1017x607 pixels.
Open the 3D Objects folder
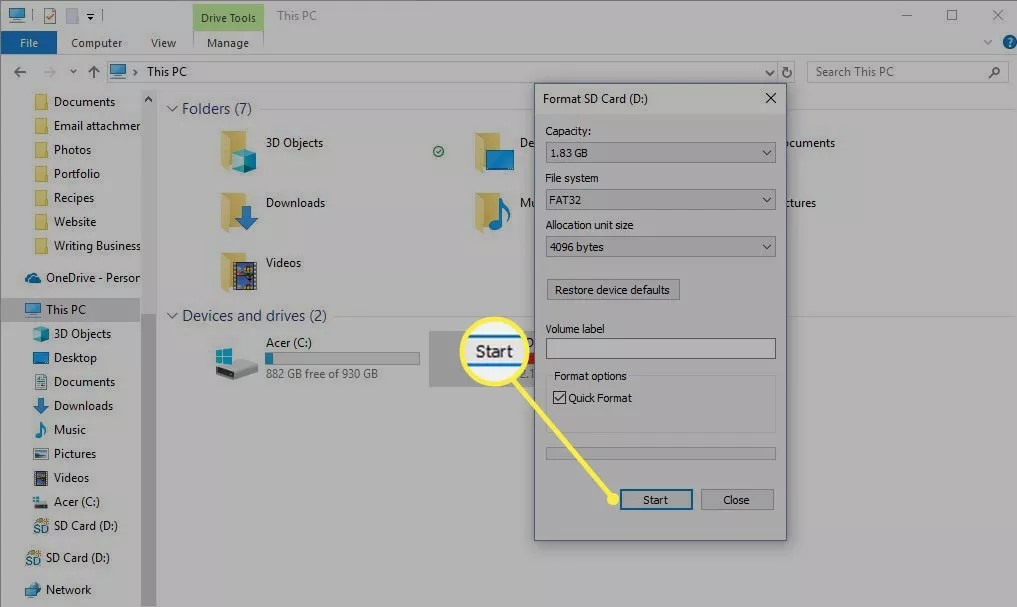(x=295, y=143)
